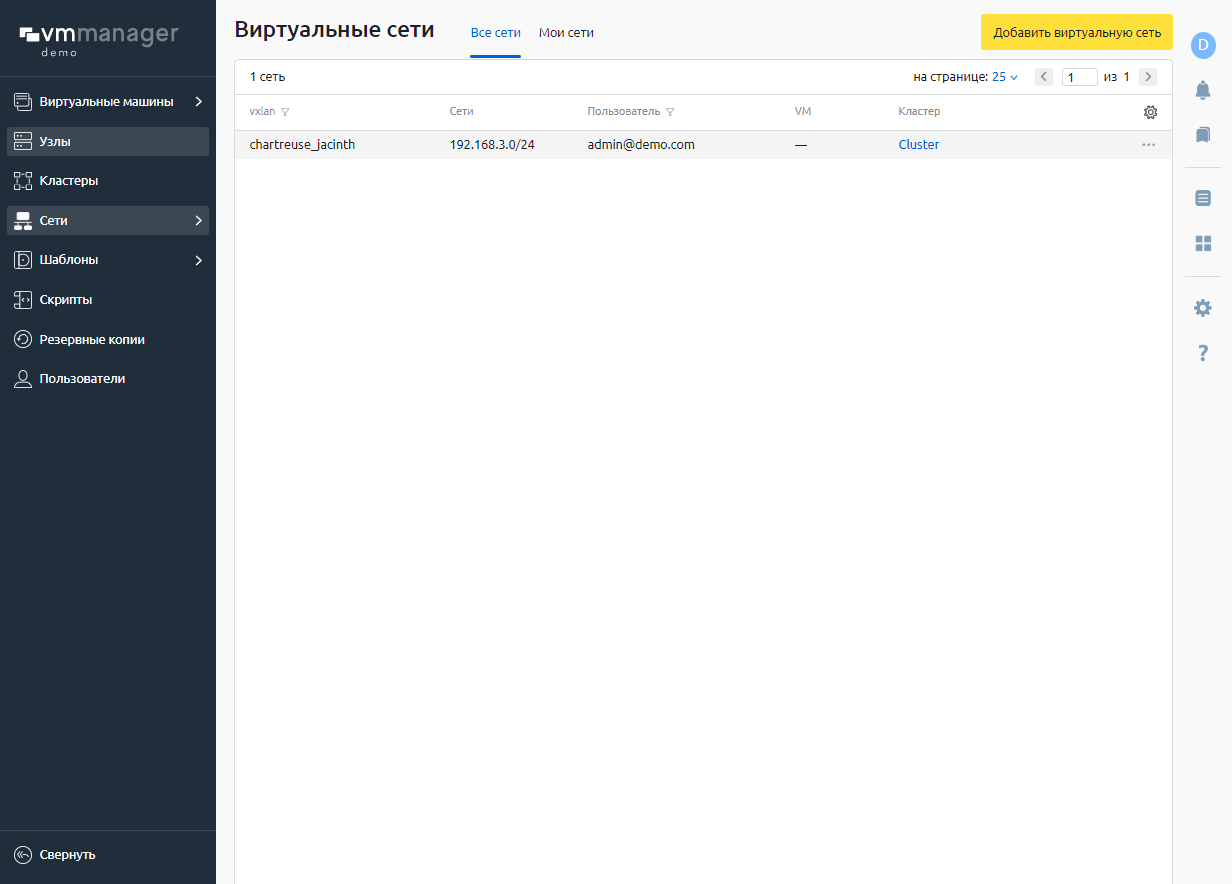Open help question mark icon

[1203, 353]
